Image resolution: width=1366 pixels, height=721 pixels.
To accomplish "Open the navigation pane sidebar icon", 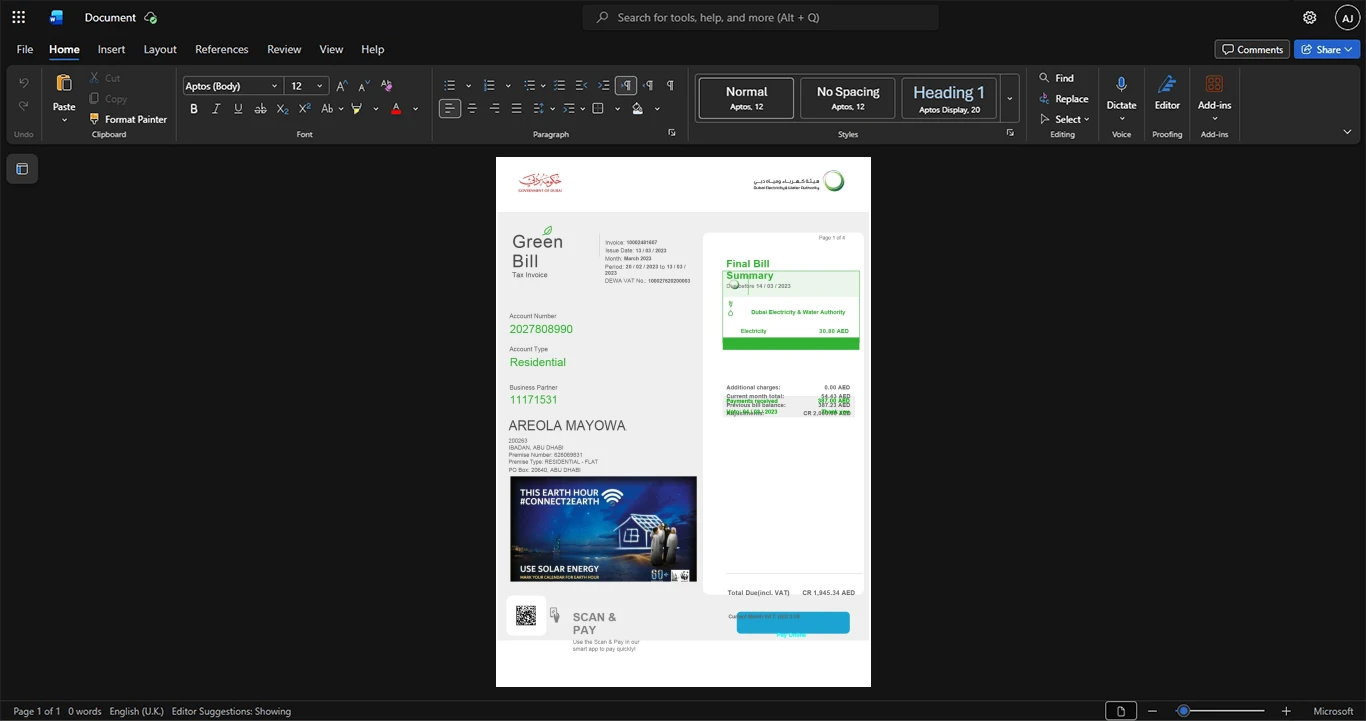I will click(x=22, y=169).
